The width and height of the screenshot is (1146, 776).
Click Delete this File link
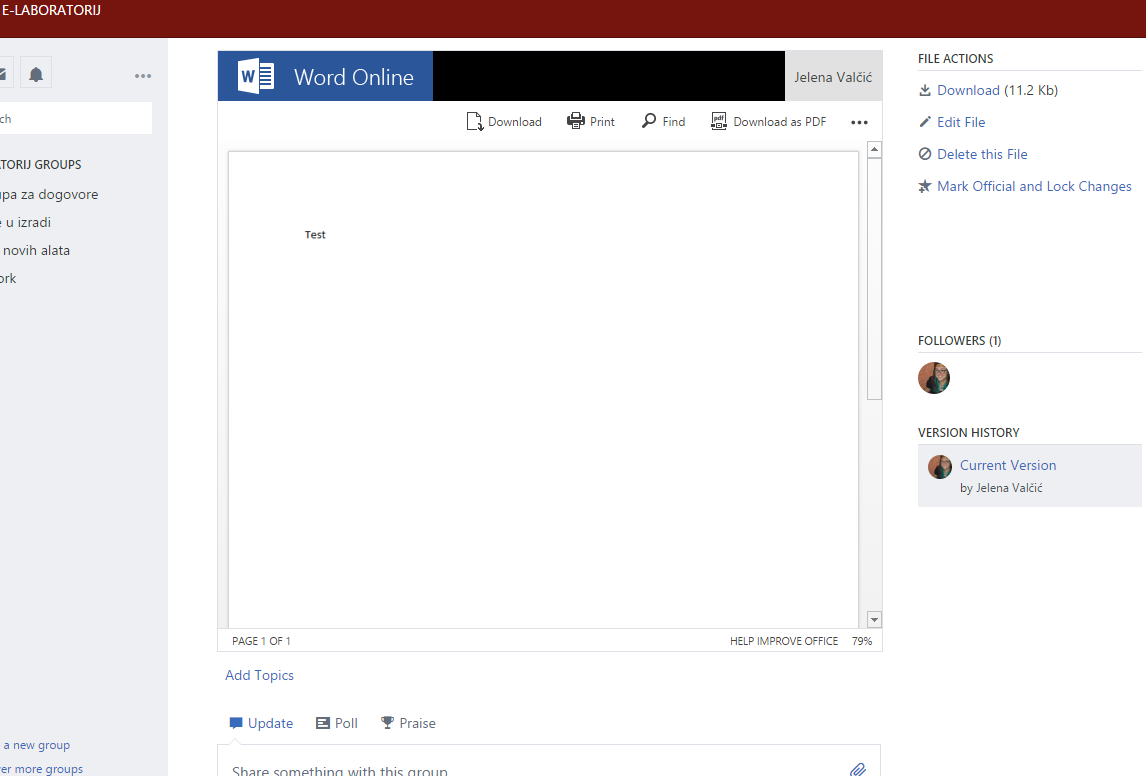981,154
